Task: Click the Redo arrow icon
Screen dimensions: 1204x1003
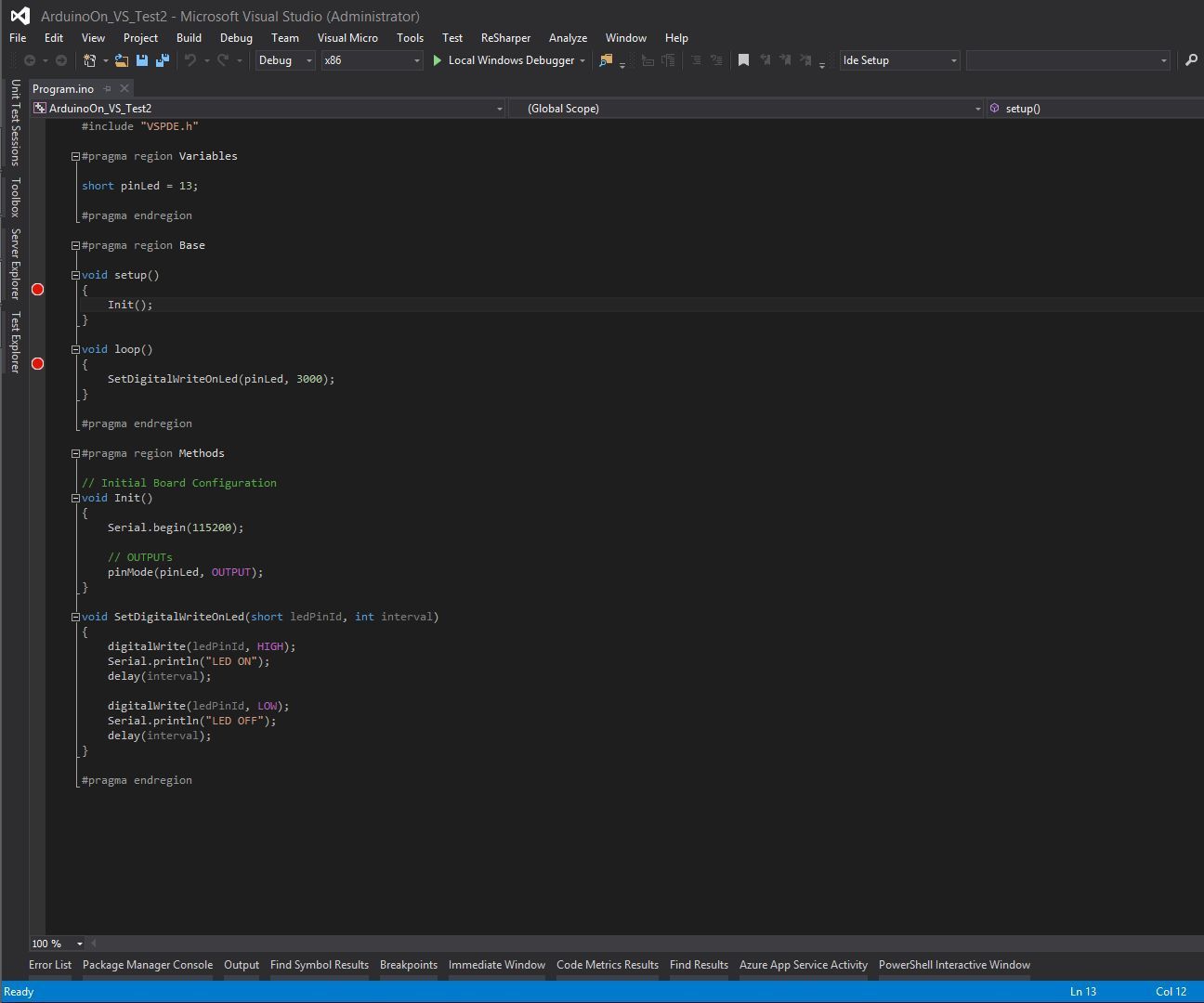Action: [x=223, y=60]
